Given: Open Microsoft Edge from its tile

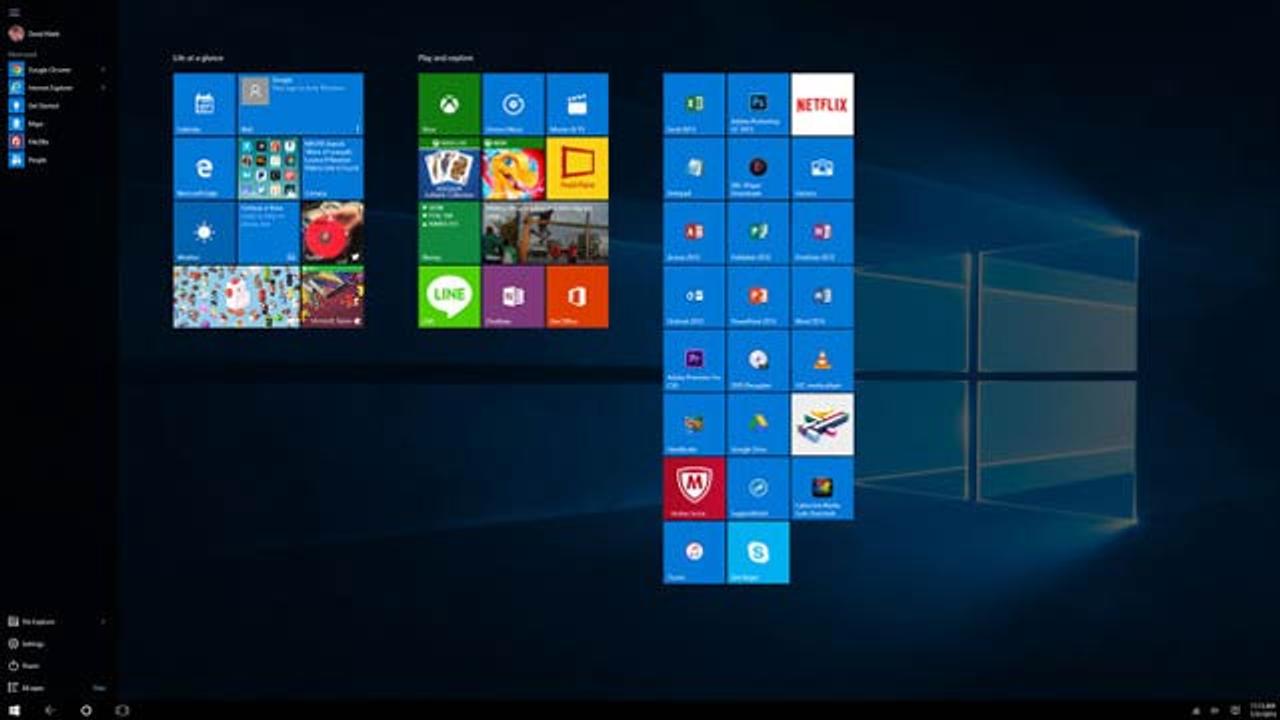Looking at the screenshot, I should (x=203, y=167).
